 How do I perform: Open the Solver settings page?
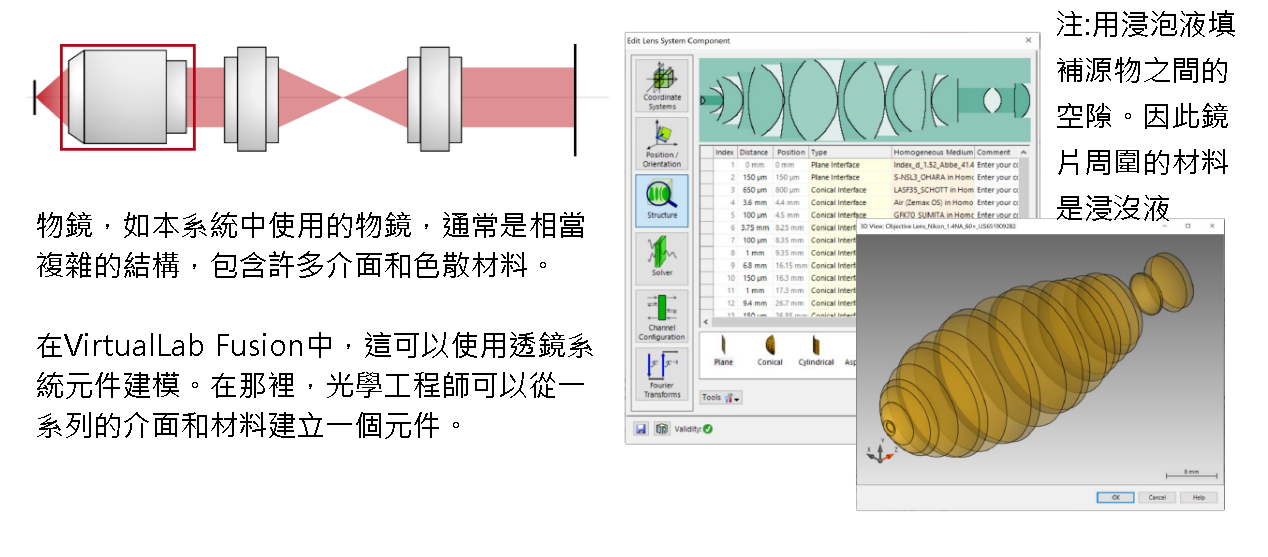pos(661,258)
